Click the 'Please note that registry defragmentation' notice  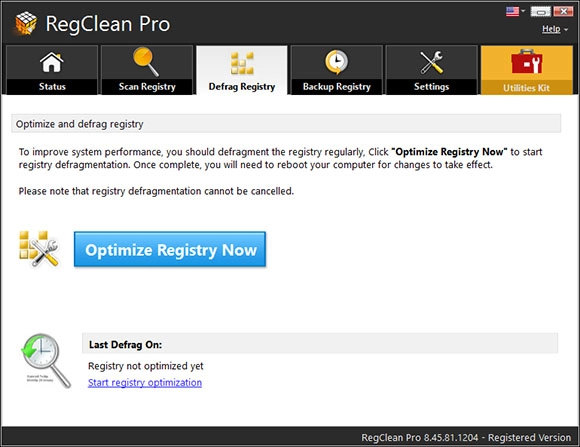156,191
